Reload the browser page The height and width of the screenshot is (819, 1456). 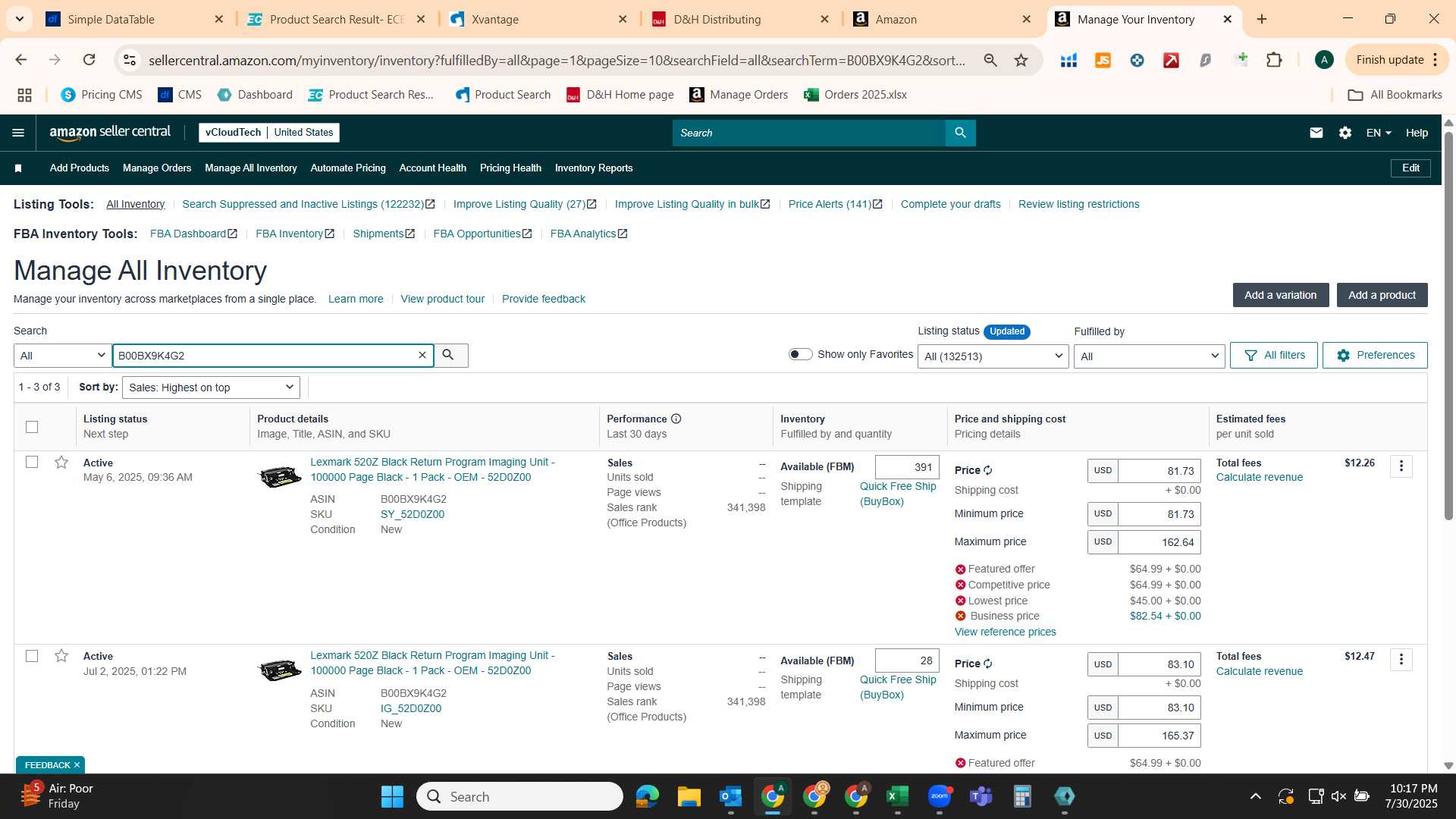(x=89, y=60)
